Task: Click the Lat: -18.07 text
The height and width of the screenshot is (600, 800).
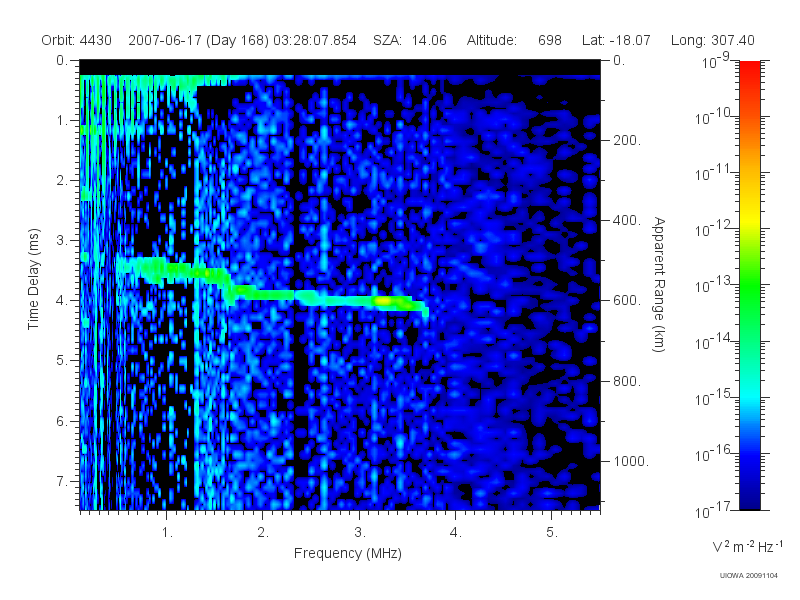Action: tap(616, 40)
